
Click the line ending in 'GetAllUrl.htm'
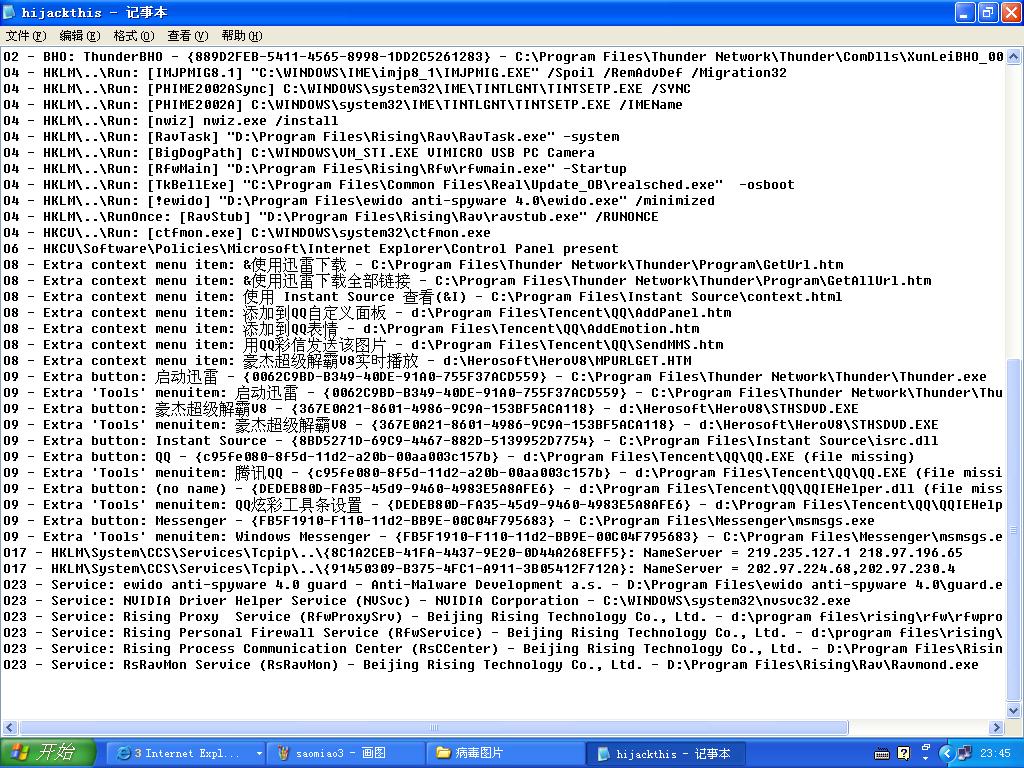point(468,281)
